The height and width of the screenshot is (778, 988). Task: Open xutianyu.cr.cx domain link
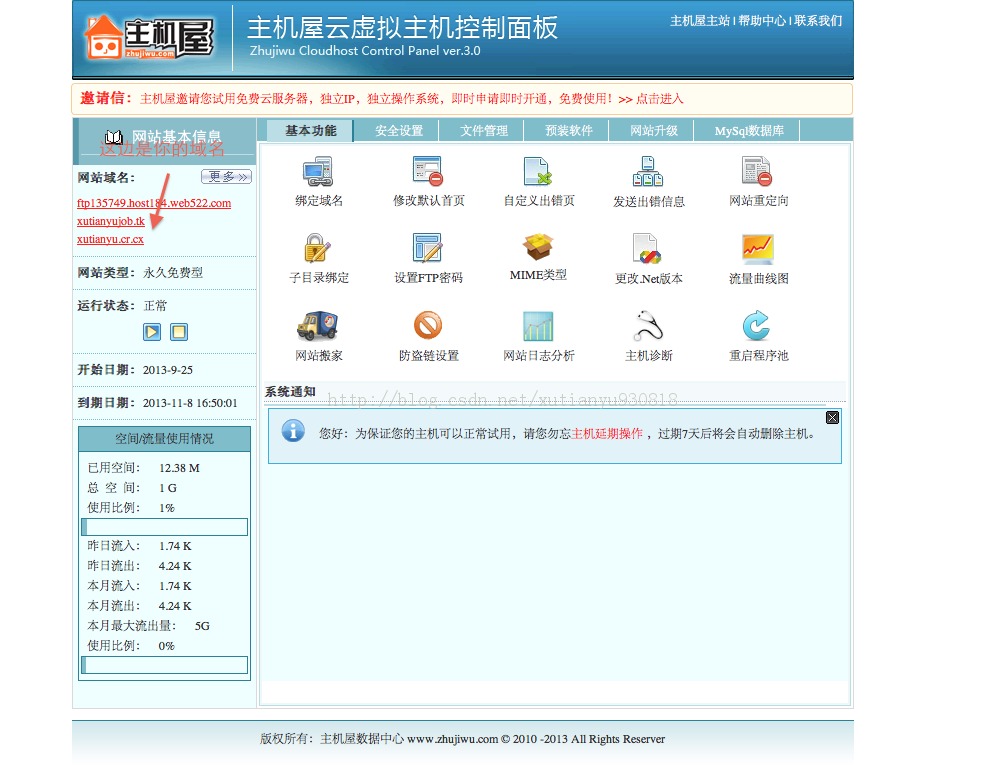[110, 239]
